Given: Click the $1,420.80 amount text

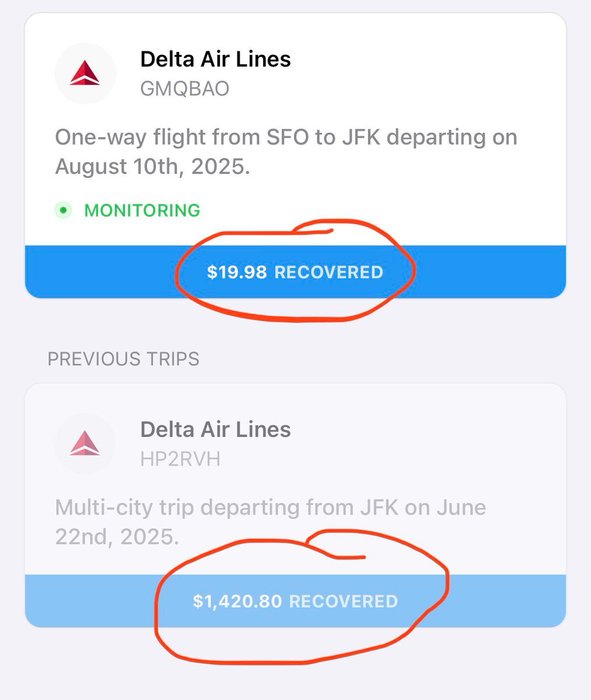Looking at the screenshot, I should [x=237, y=601].
